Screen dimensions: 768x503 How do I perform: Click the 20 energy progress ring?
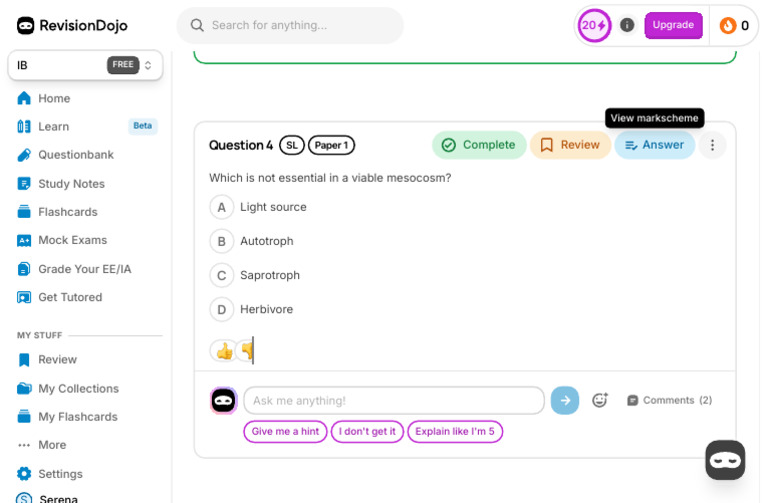[594, 25]
